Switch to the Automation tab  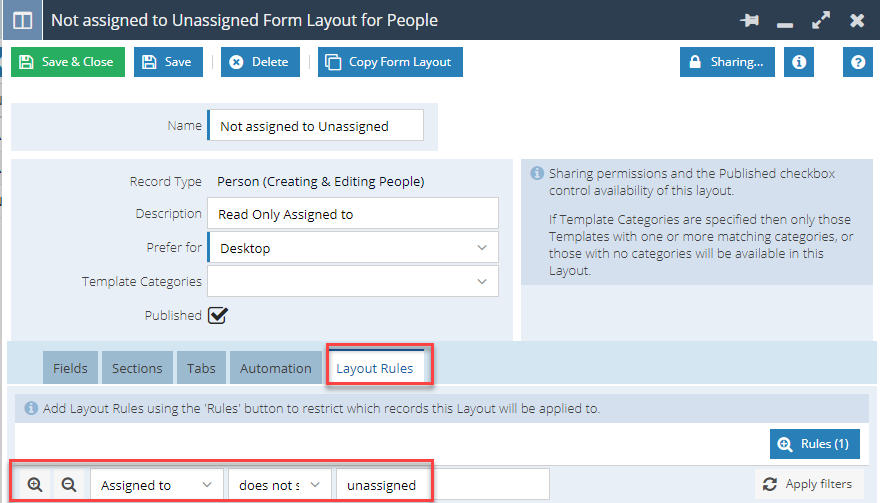(276, 368)
